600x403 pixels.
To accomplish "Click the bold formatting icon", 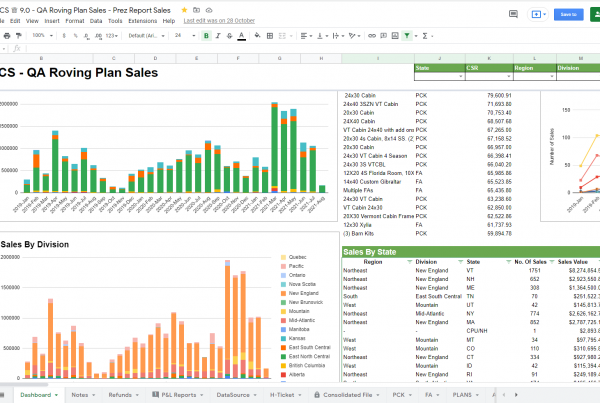I will 205,35.
